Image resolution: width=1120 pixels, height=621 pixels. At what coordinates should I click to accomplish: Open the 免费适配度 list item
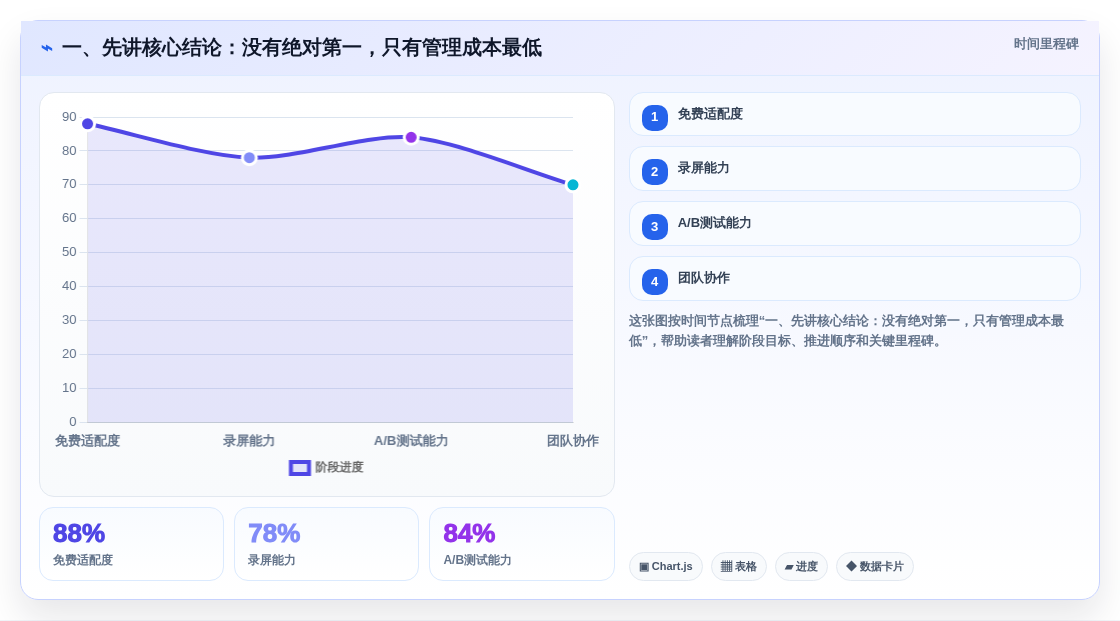pyautogui.click(x=854, y=114)
